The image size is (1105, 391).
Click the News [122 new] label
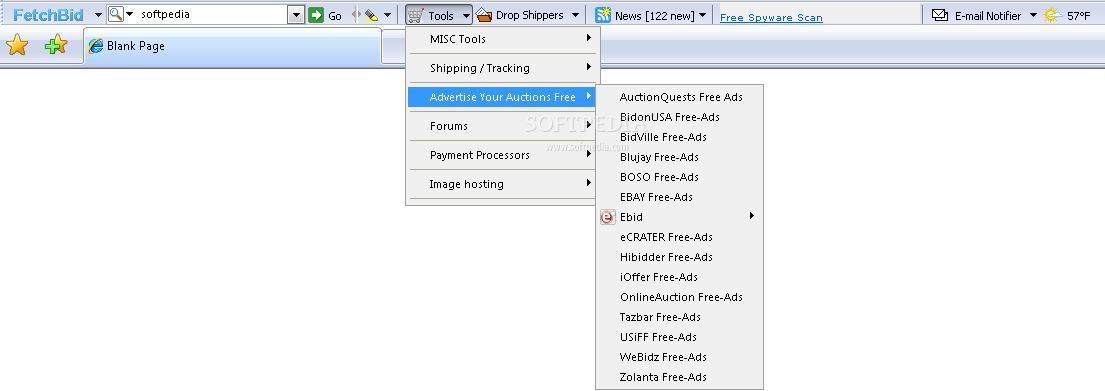pos(655,15)
